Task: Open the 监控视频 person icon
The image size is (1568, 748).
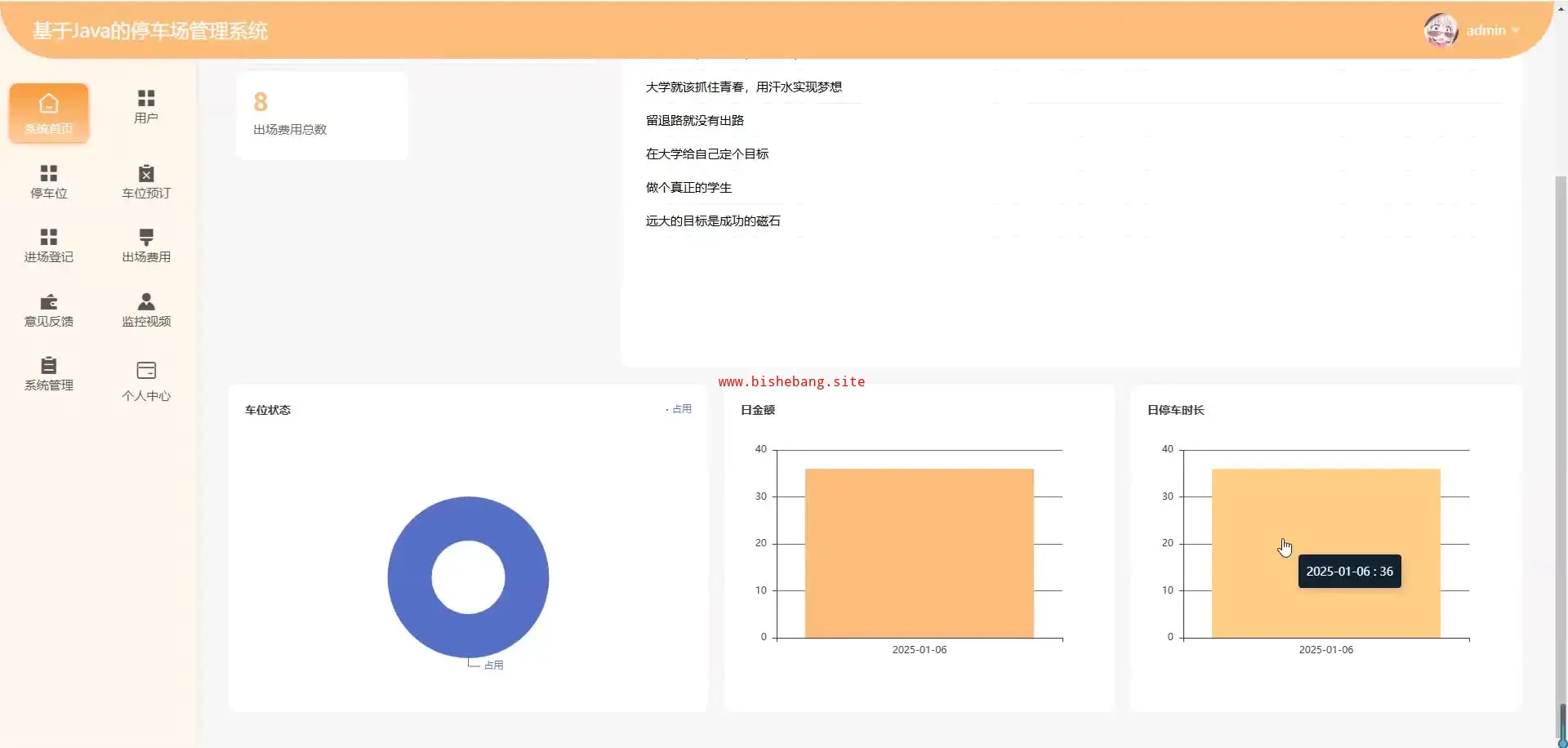Action: pyautogui.click(x=146, y=301)
